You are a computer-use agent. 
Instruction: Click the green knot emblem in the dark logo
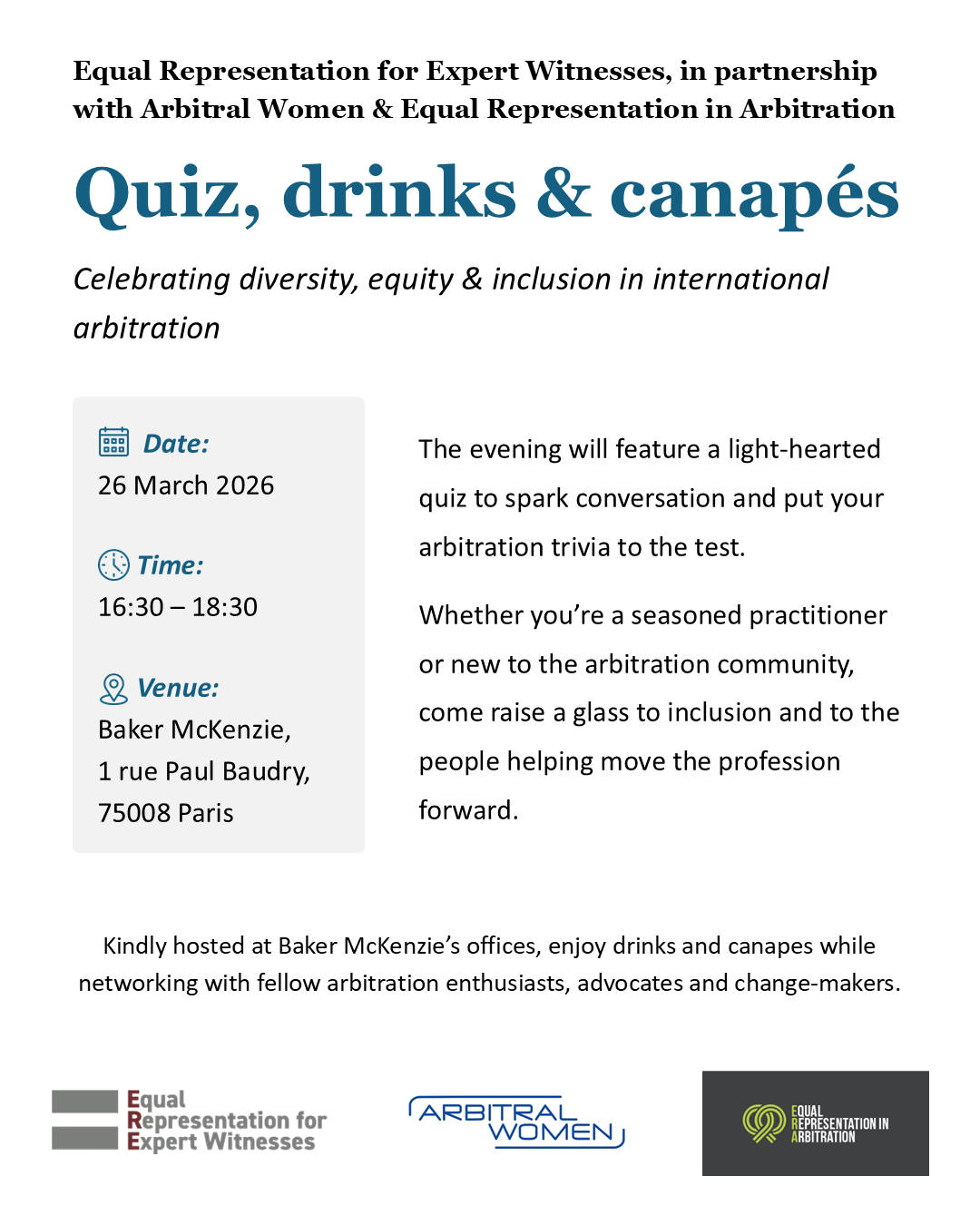click(x=763, y=1122)
